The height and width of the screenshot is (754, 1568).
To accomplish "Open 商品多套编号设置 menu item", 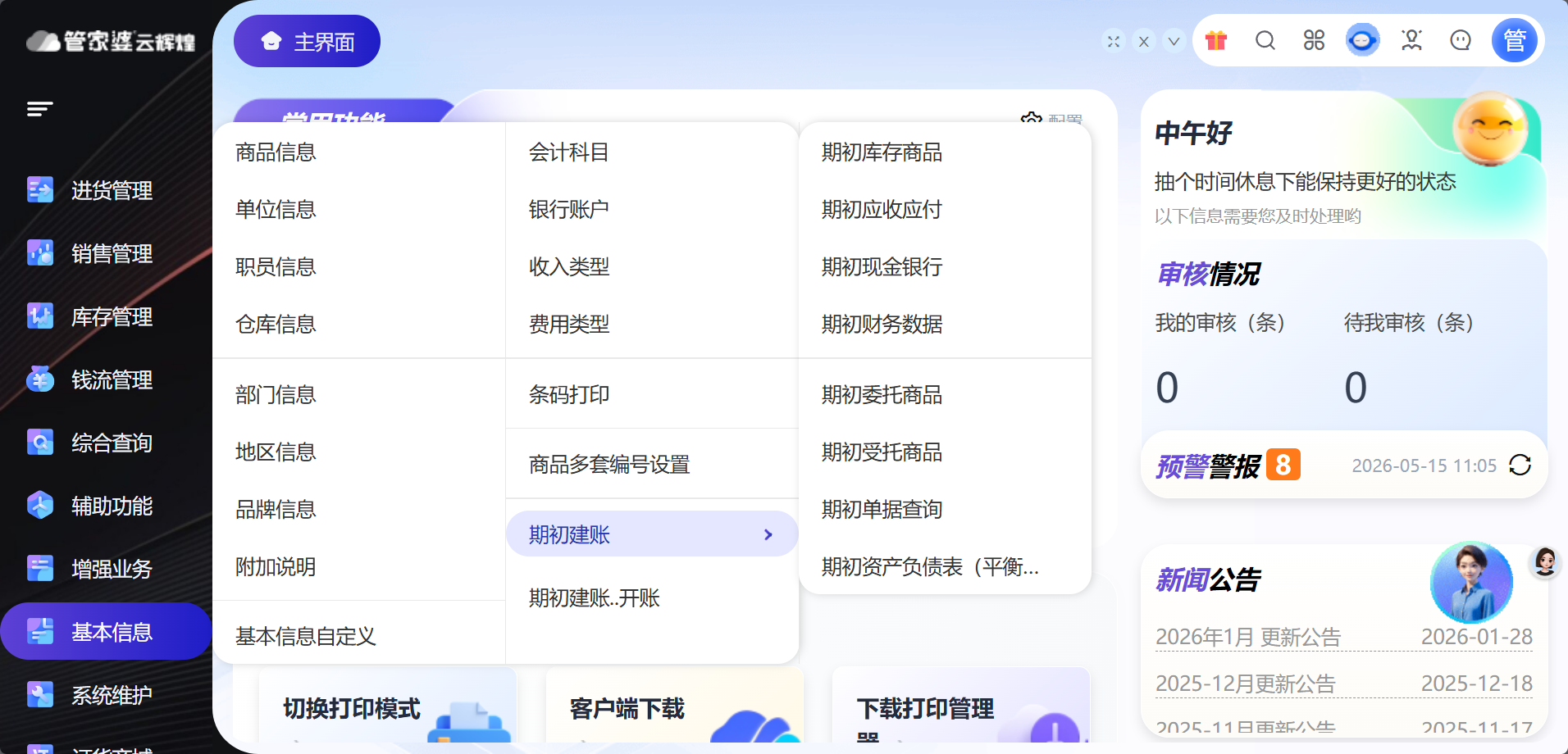I will 609,465.
